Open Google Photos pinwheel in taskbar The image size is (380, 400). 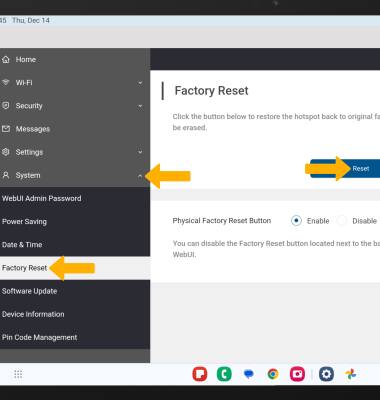[x=351, y=374]
